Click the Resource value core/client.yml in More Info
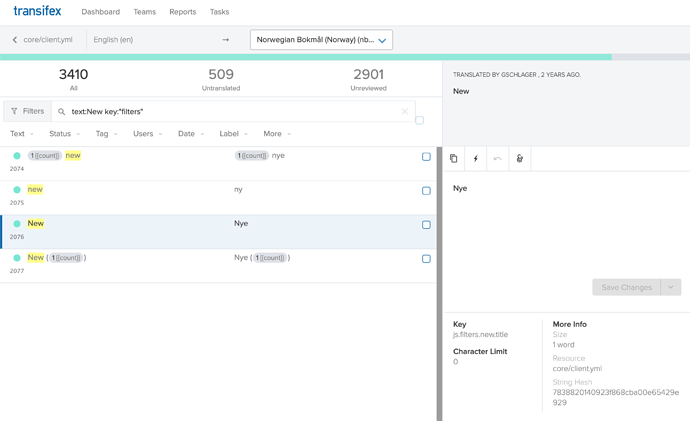Image resolution: width=690 pixels, height=421 pixels. (577, 369)
